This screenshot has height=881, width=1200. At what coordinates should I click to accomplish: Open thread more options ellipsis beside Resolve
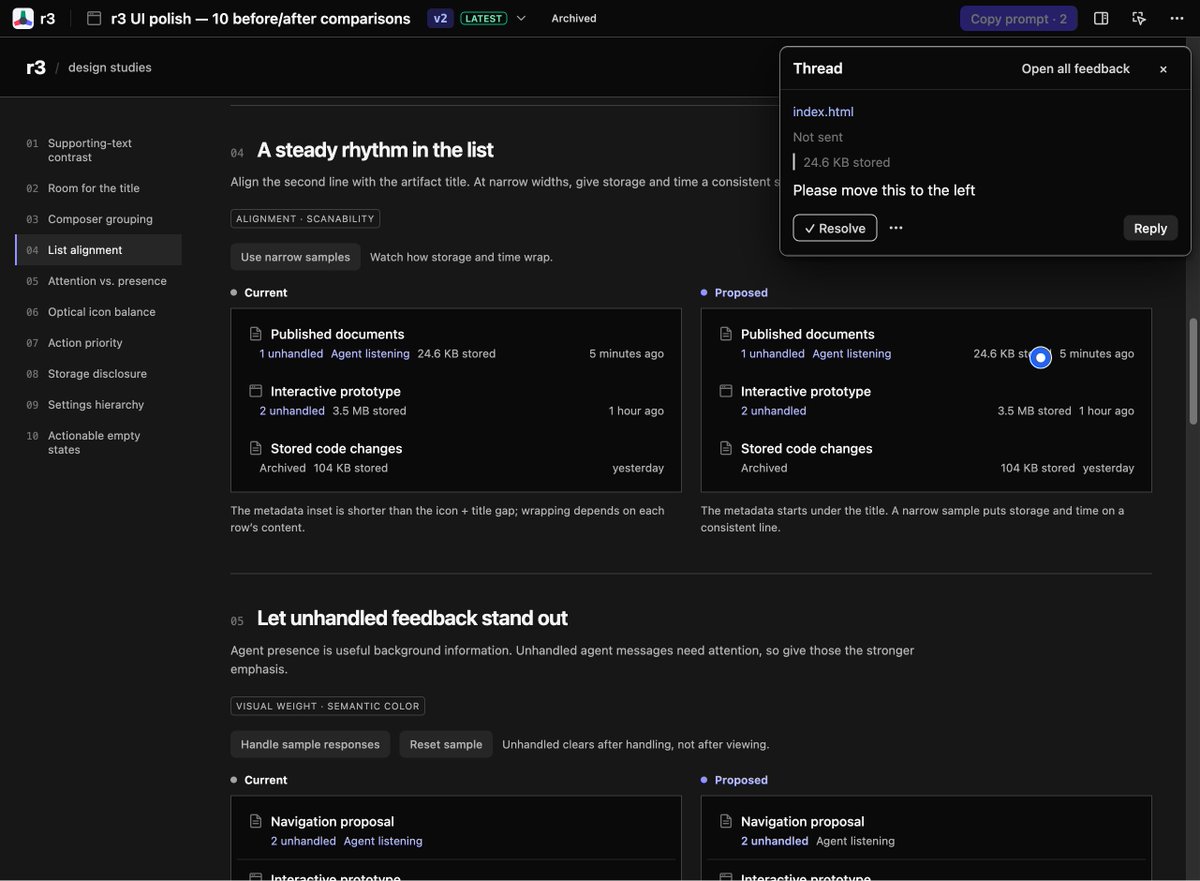[896, 228]
